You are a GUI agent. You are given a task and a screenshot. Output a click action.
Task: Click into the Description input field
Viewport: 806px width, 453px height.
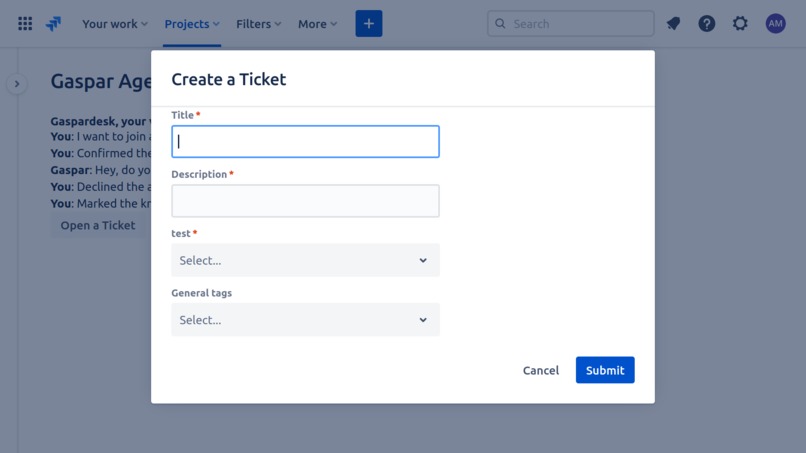click(305, 201)
